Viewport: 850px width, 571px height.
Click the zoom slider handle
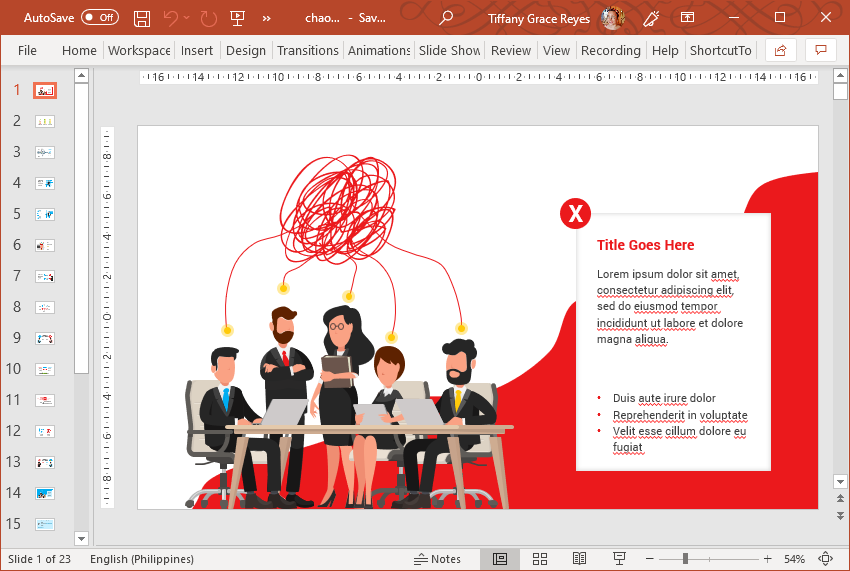[686, 559]
